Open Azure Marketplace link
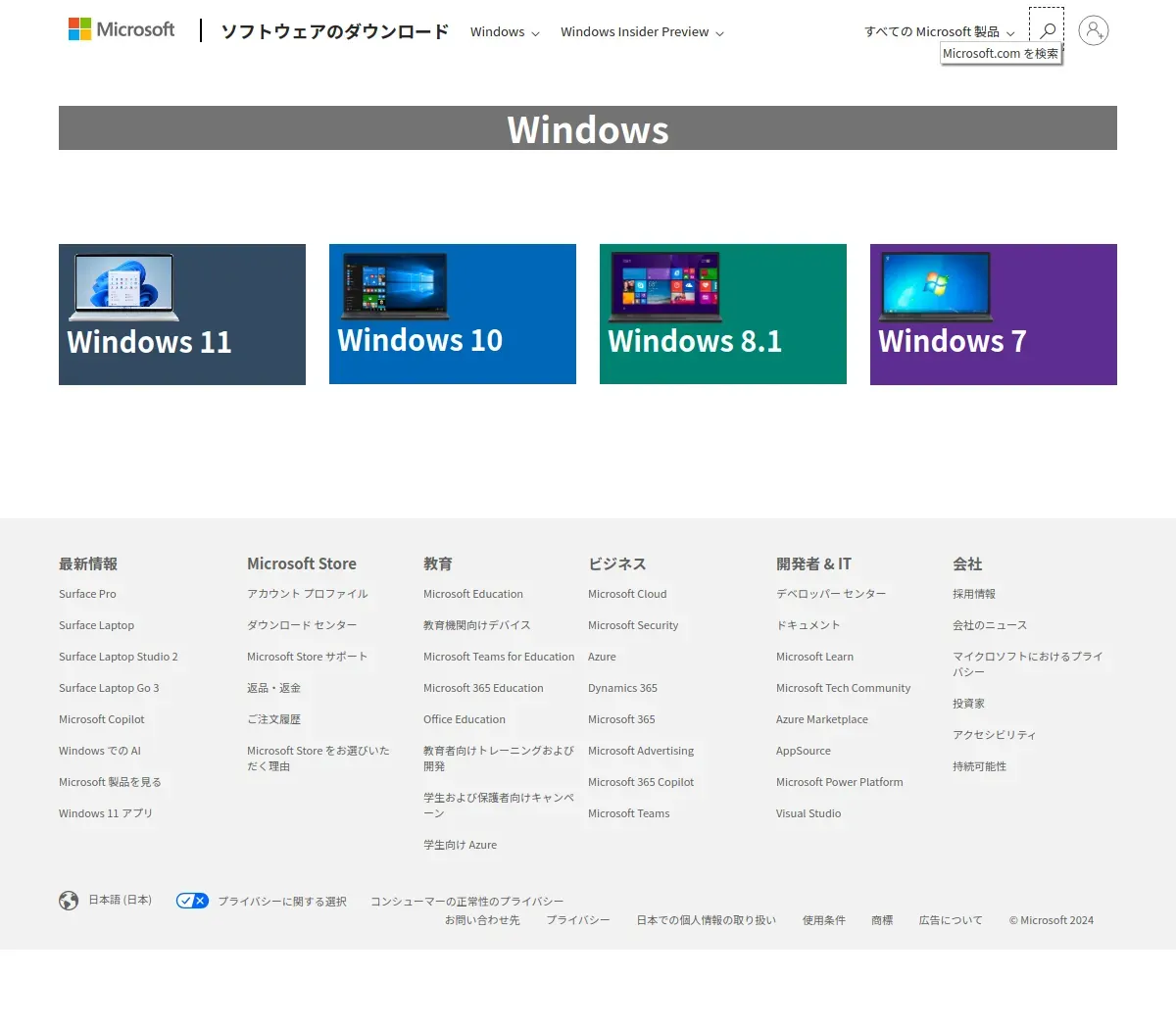This screenshot has height=1029, width=1176. coord(822,719)
